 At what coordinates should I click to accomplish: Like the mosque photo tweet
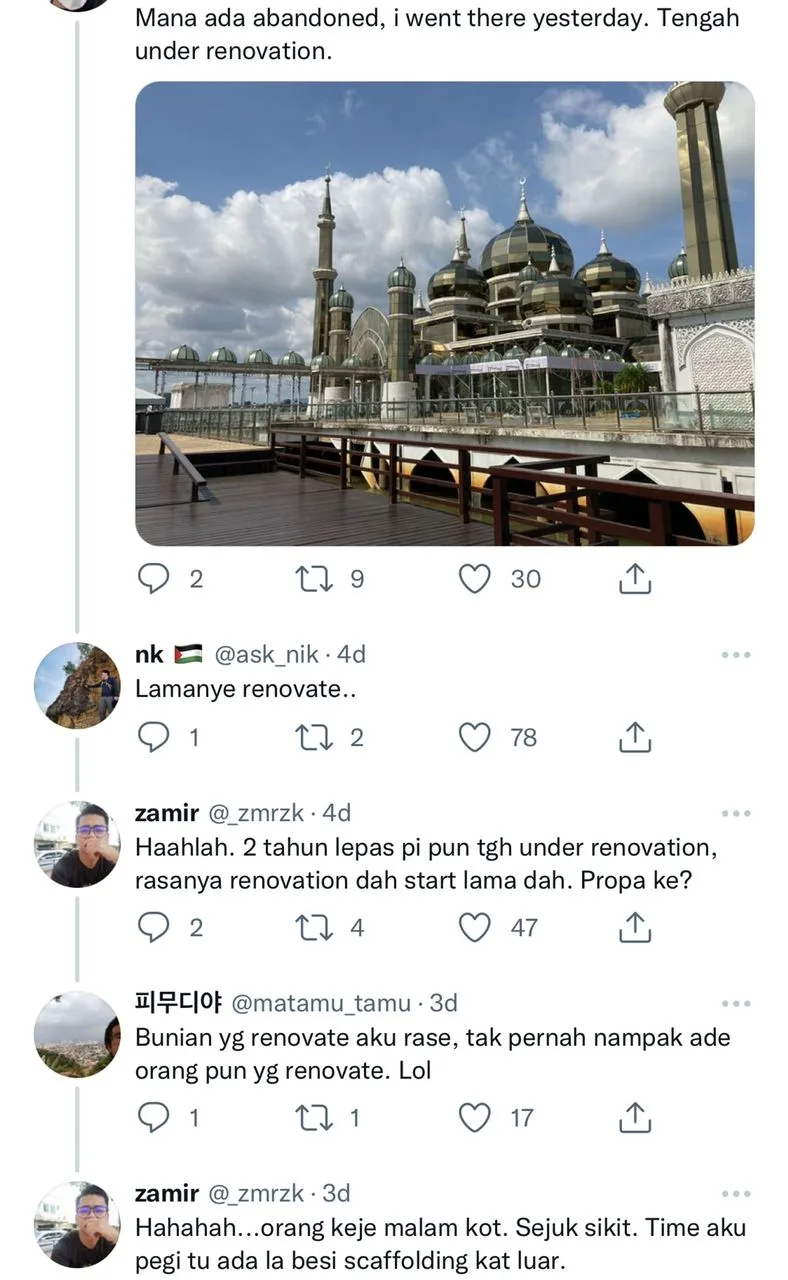click(475, 578)
